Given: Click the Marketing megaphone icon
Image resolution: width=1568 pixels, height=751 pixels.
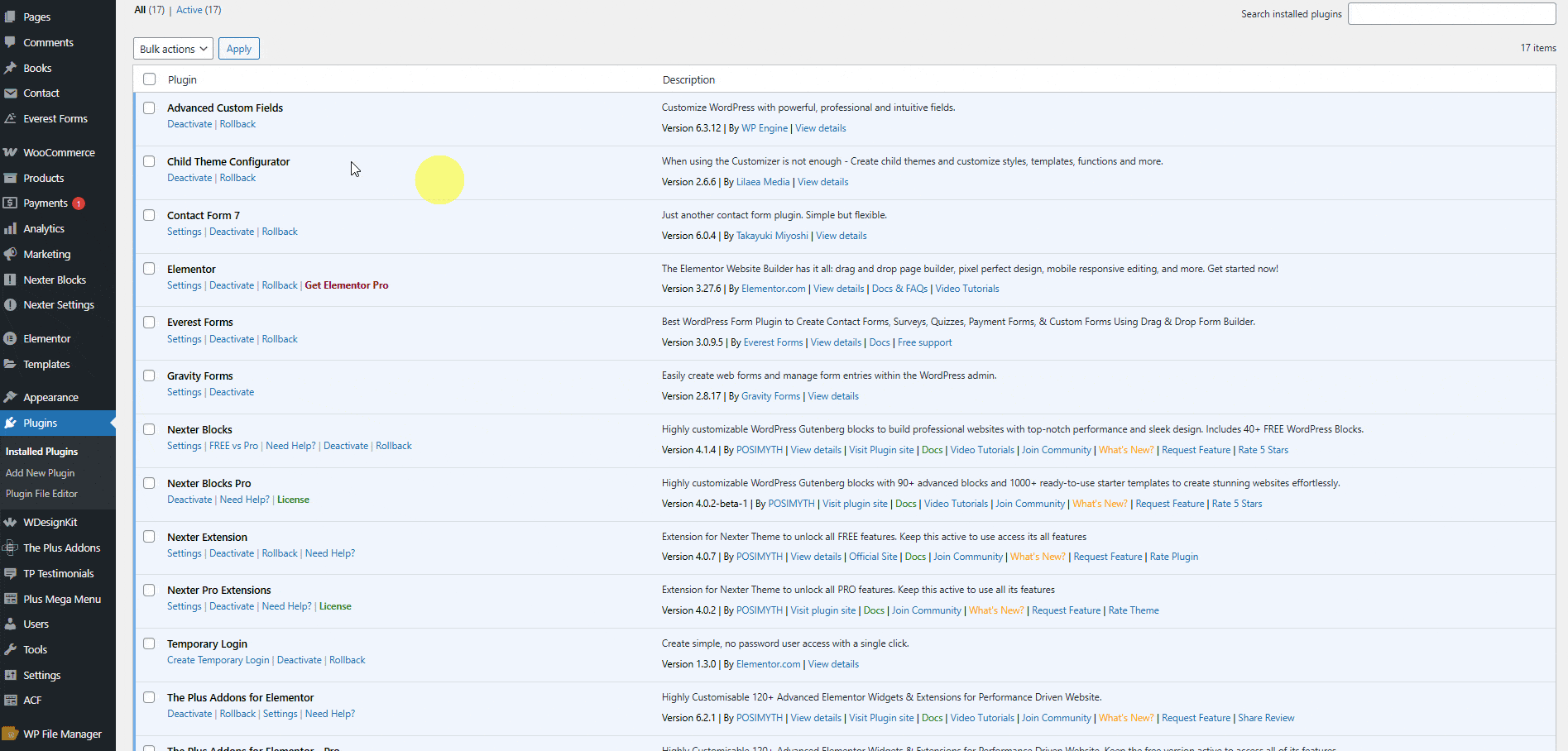Looking at the screenshot, I should (x=10, y=255).
